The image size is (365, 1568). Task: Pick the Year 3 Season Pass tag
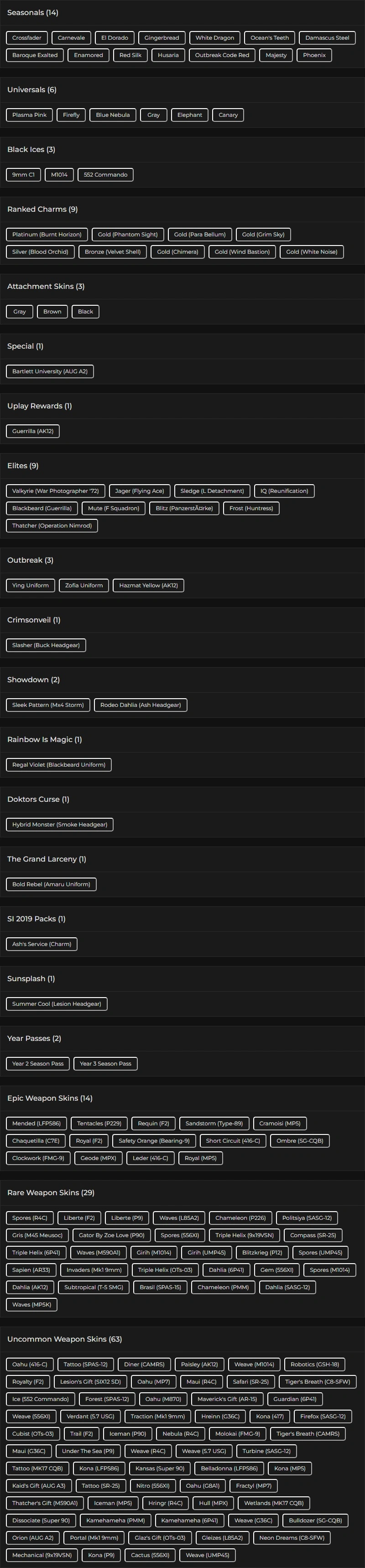(x=105, y=1063)
